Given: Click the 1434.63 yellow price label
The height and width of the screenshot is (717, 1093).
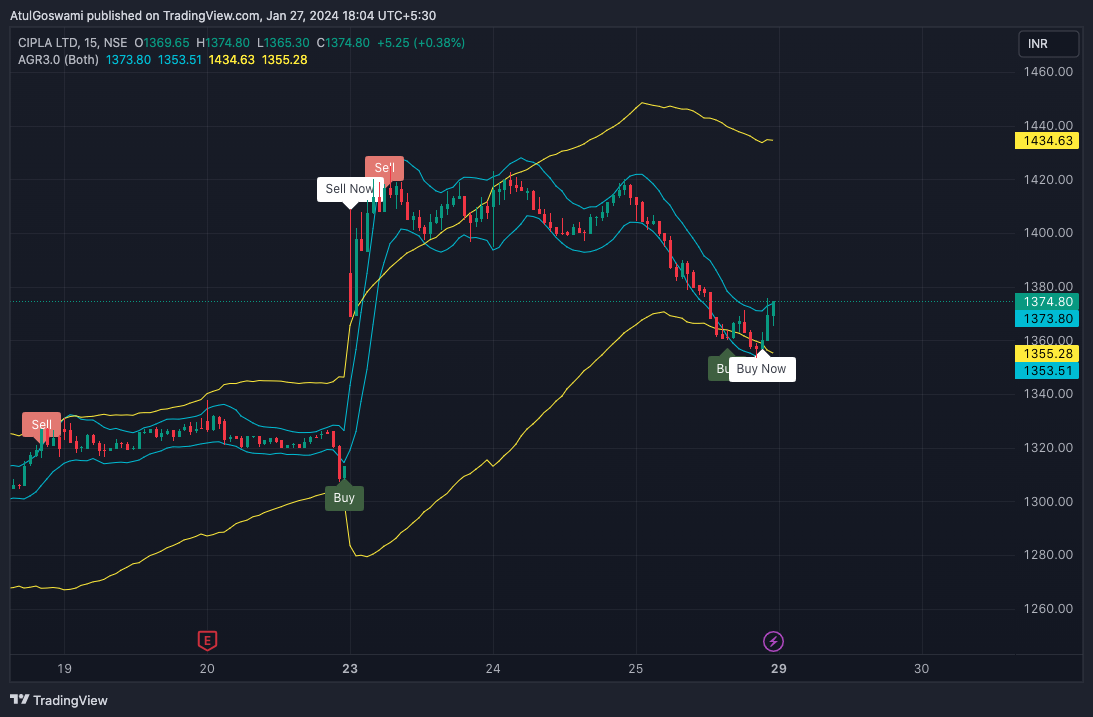Looking at the screenshot, I should coord(1047,141).
